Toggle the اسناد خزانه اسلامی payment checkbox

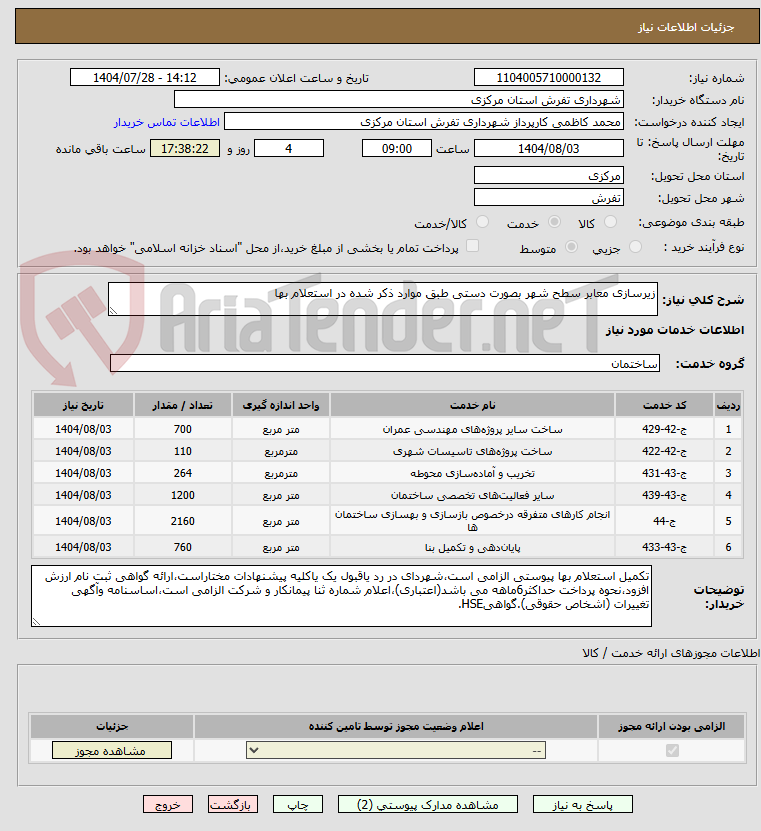[472, 246]
